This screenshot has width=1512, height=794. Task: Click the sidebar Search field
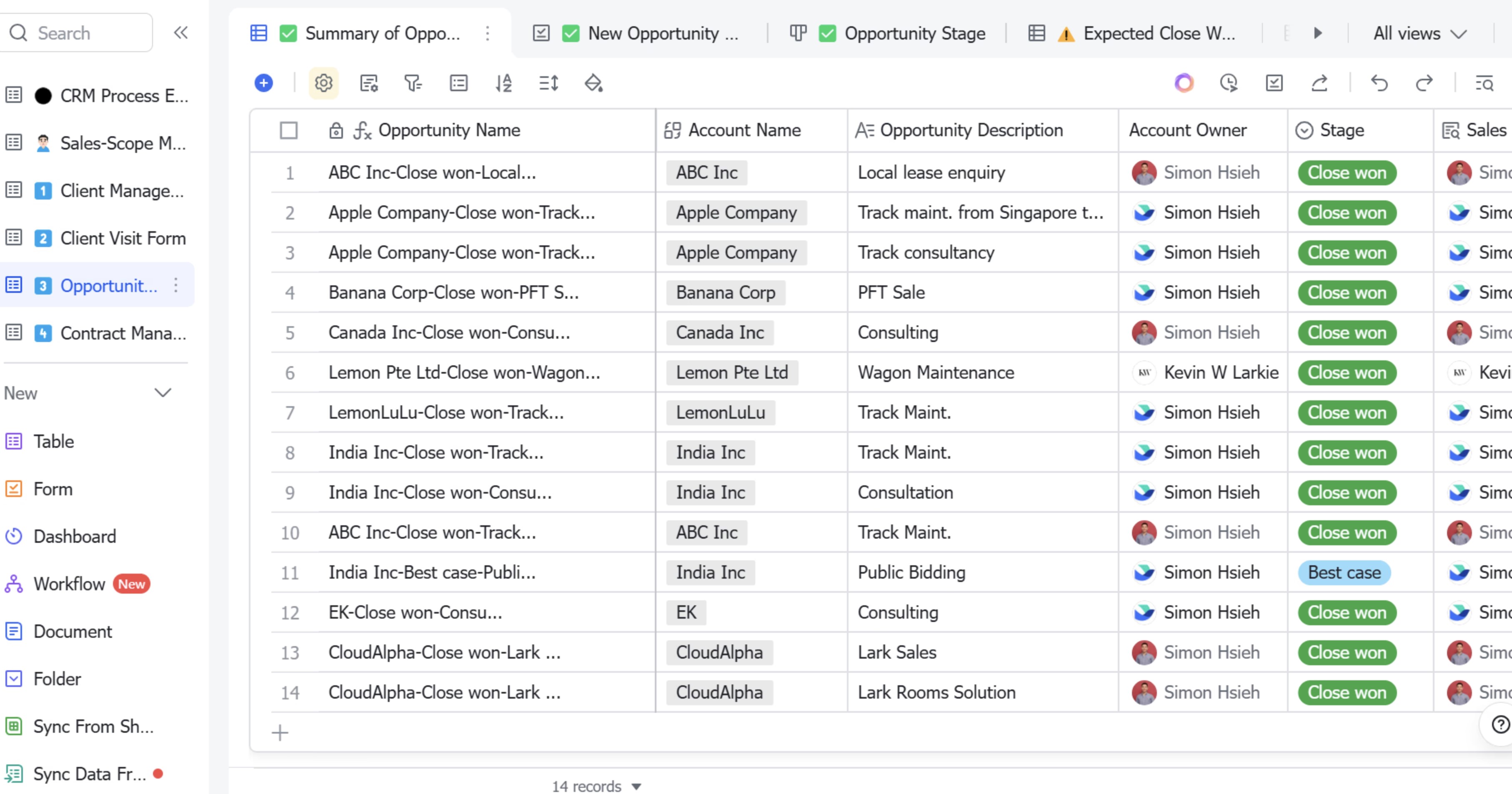pos(82,33)
